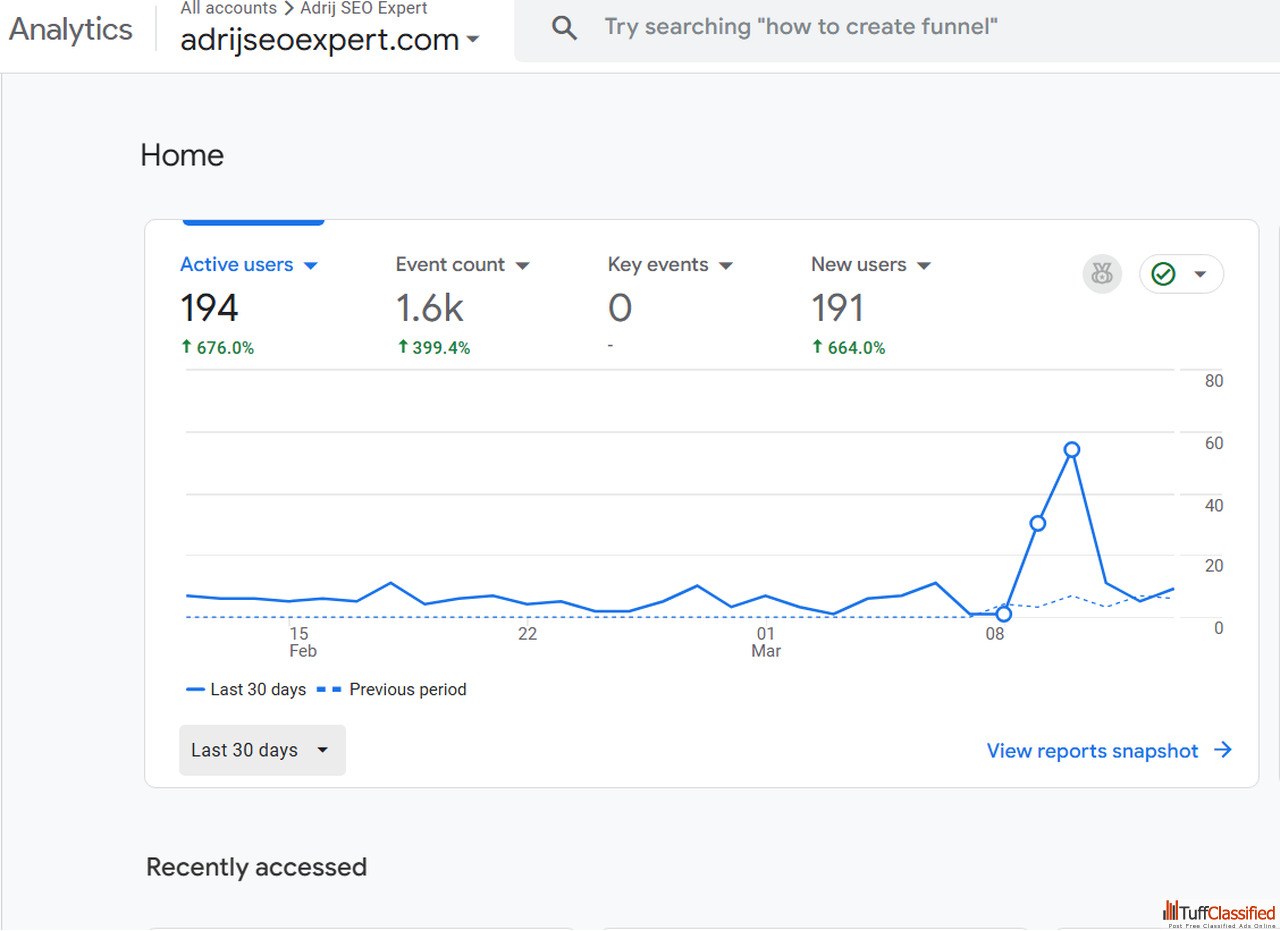Click the chart data point at 08 March

point(1003,614)
